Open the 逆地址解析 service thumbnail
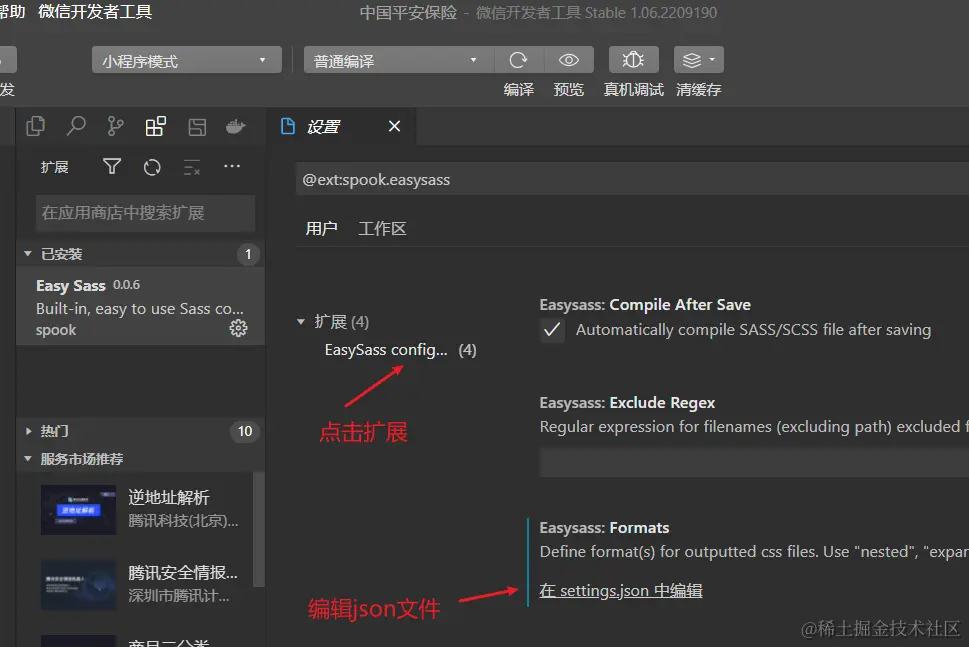 point(78,510)
